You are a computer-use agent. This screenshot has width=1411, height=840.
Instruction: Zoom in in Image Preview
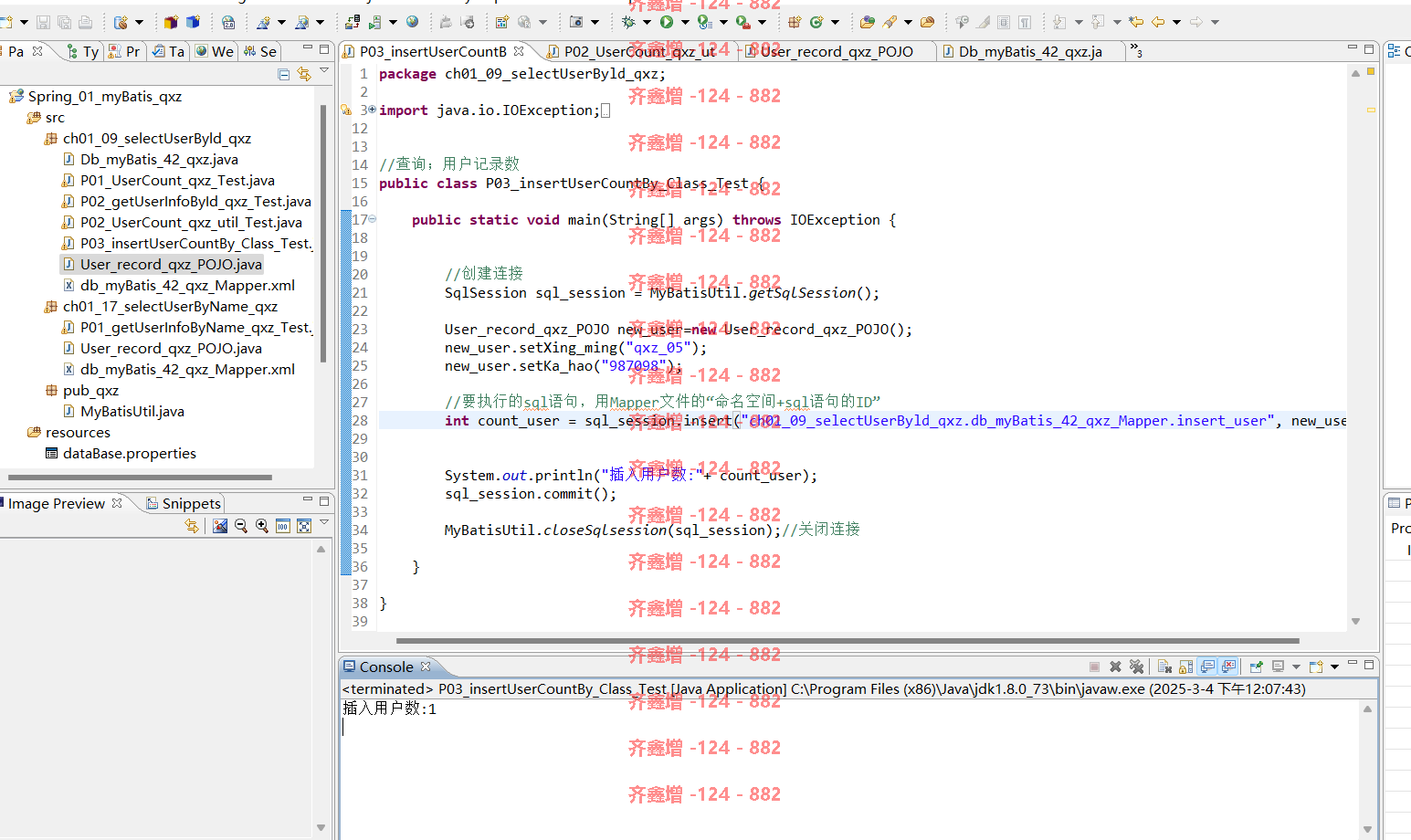click(x=262, y=526)
